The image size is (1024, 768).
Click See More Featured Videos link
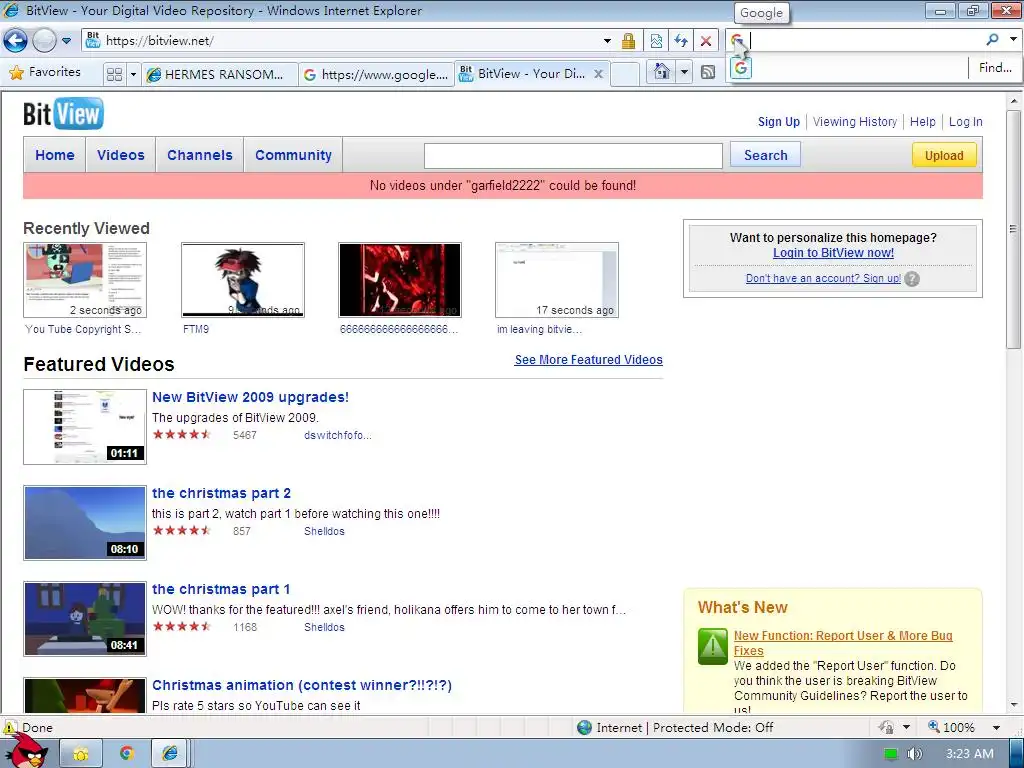[588, 360]
